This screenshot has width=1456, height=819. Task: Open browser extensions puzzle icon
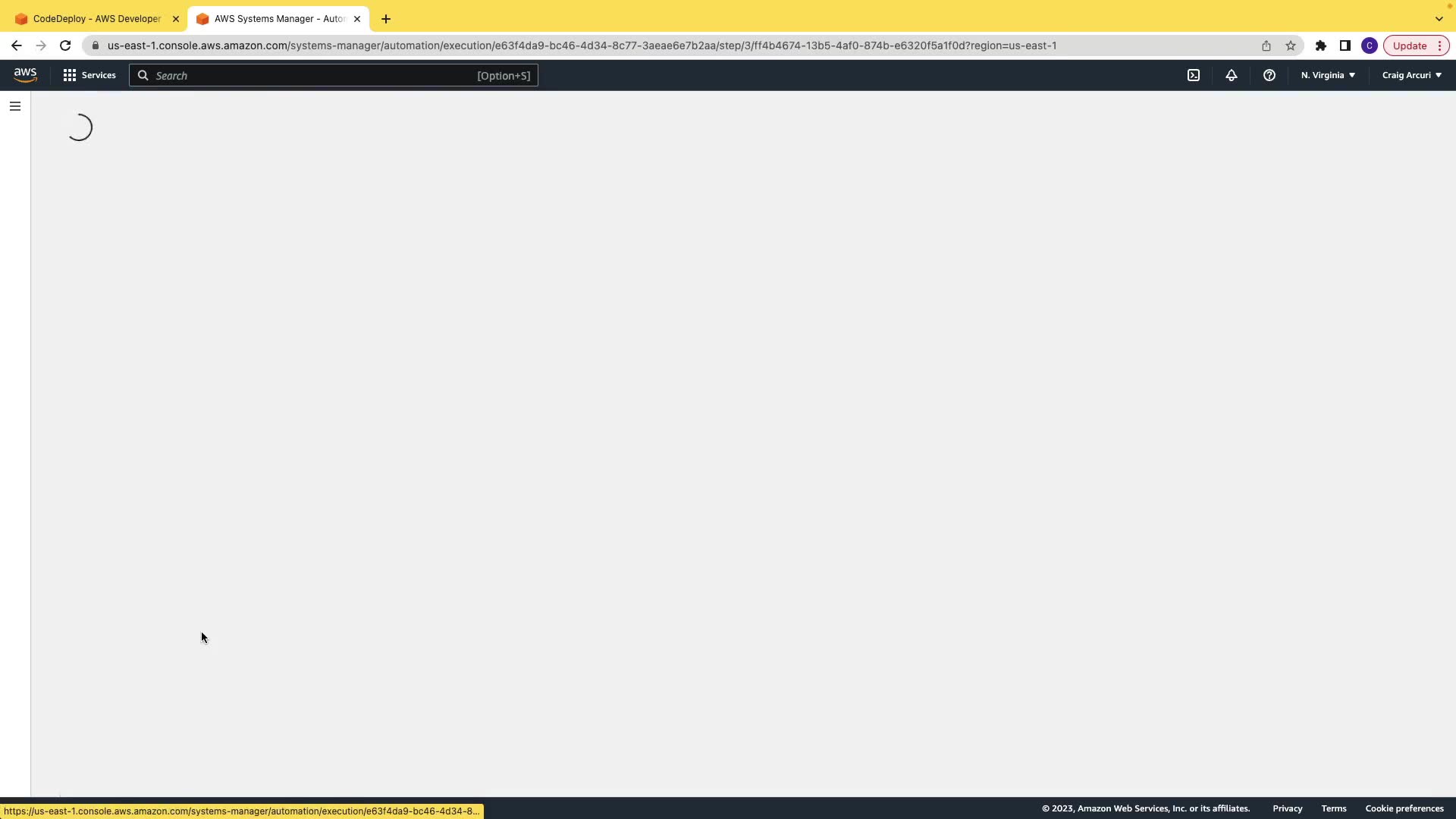click(1321, 45)
